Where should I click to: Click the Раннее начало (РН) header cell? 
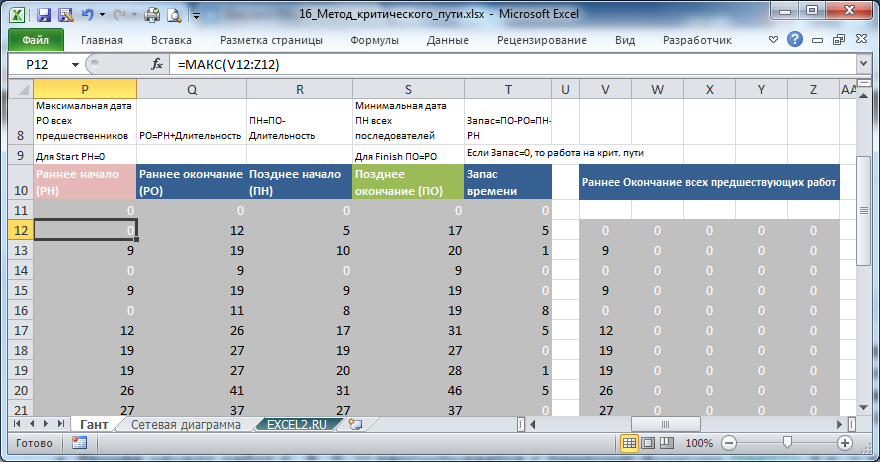[85, 182]
